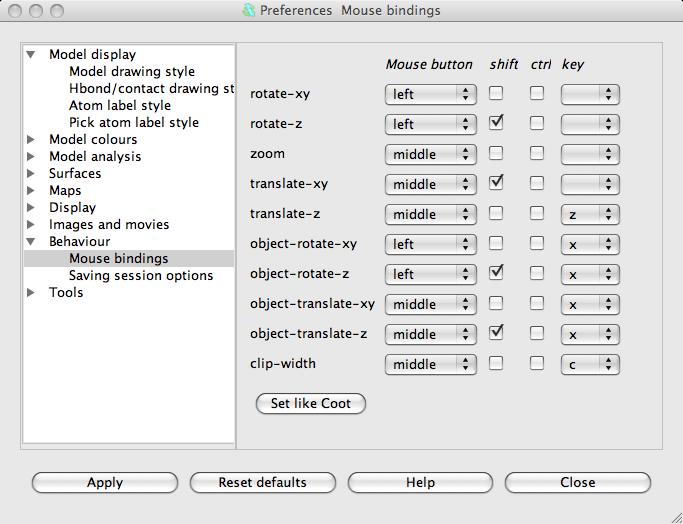
Task: Open mouse button dropdown for clip-width
Action: click(430, 365)
